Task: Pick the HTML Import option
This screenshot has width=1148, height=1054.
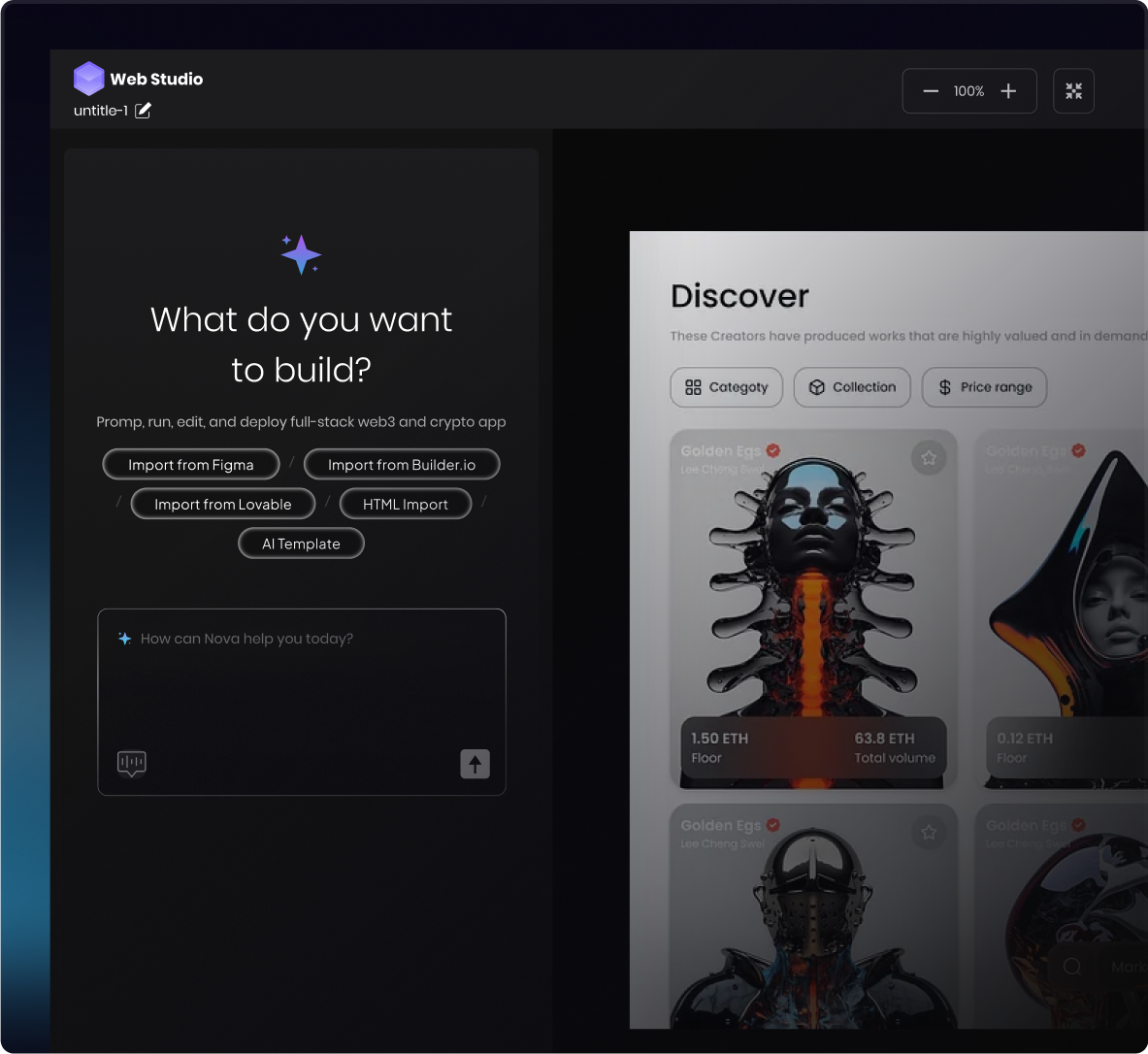Action: (x=406, y=504)
